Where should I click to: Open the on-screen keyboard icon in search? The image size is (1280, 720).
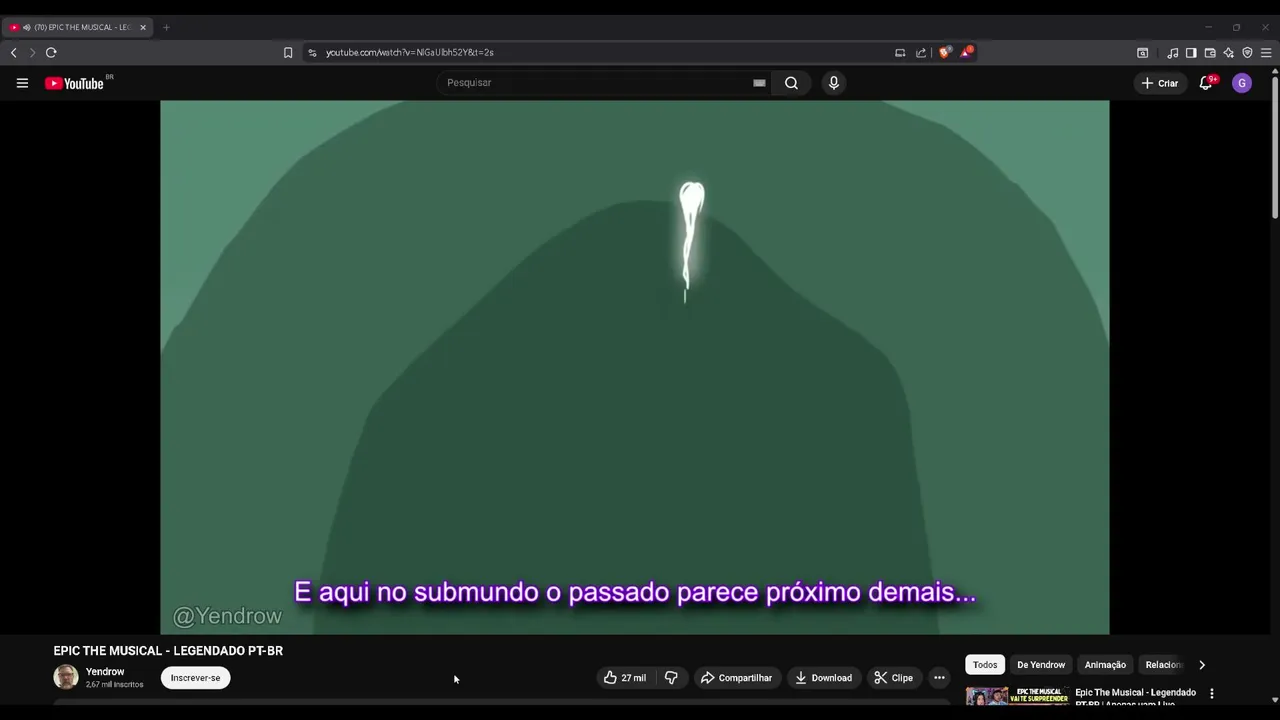(759, 83)
